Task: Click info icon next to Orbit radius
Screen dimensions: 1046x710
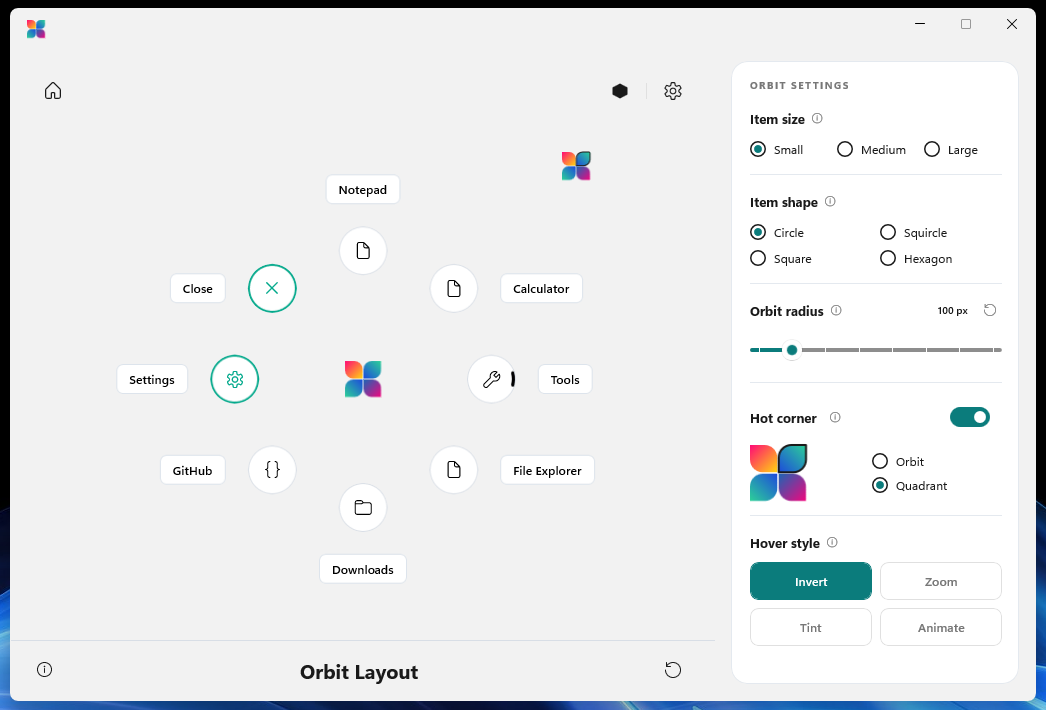Action: tap(836, 310)
